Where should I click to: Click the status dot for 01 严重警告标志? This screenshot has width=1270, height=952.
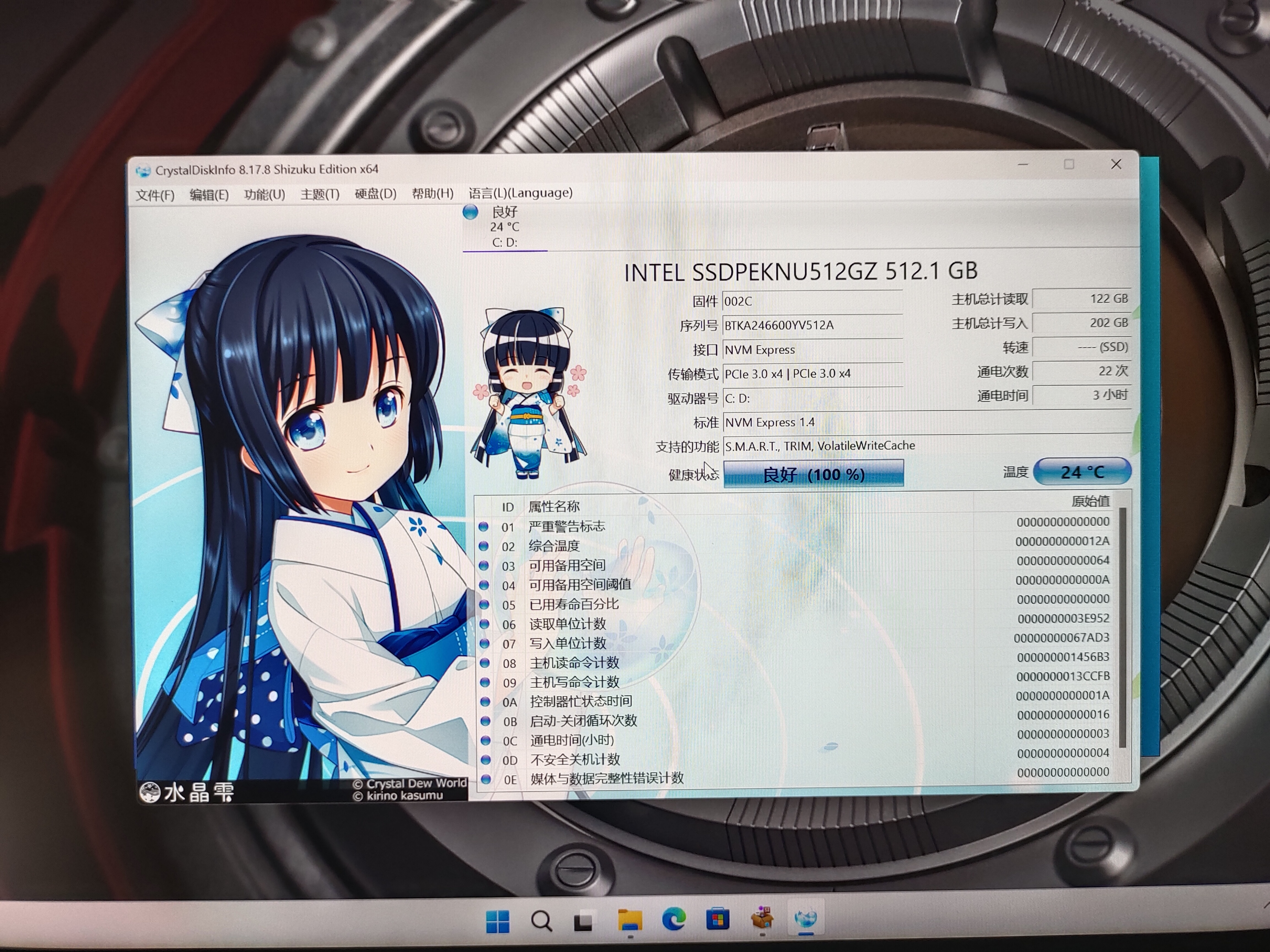pyautogui.click(x=483, y=526)
